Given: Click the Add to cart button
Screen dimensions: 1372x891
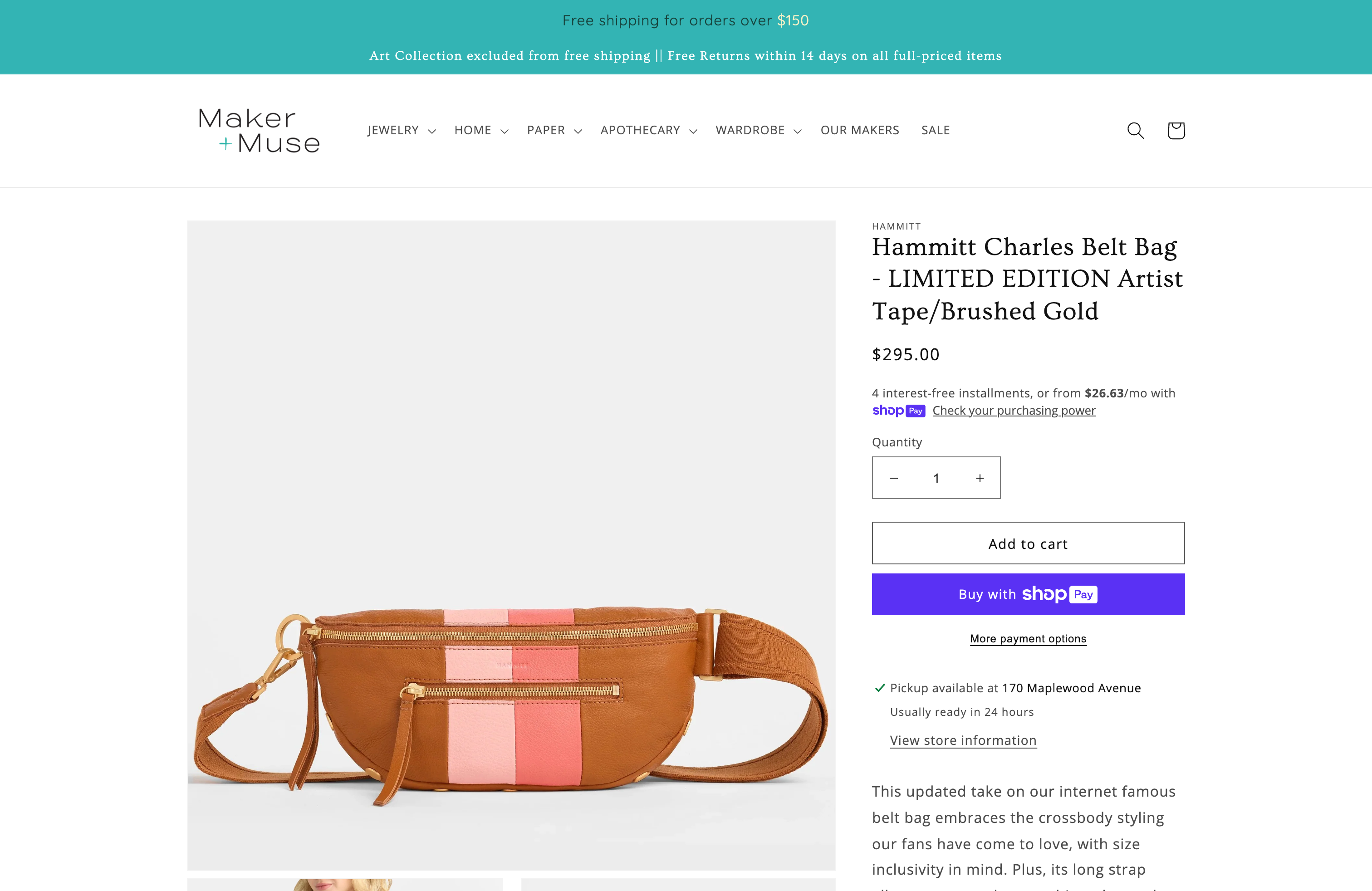Looking at the screenshot, I should (x=1028, y=543).
